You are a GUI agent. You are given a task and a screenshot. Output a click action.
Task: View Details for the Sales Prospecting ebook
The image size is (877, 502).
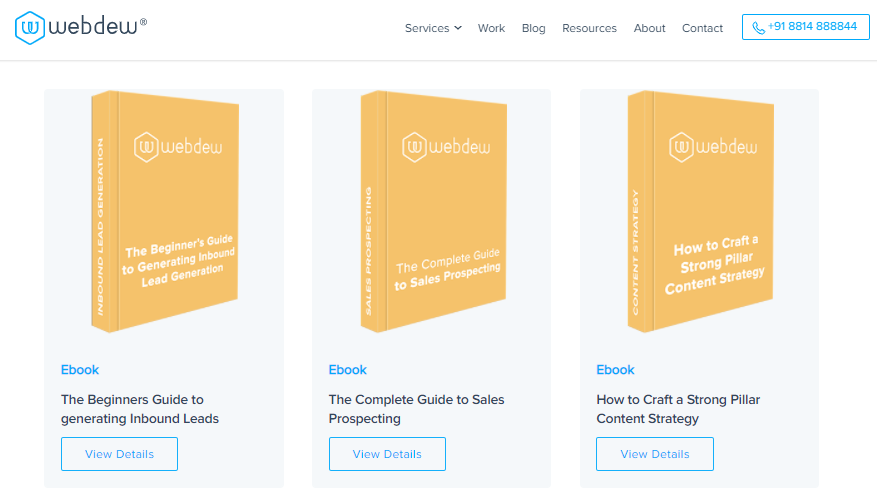tap(387, 454)
